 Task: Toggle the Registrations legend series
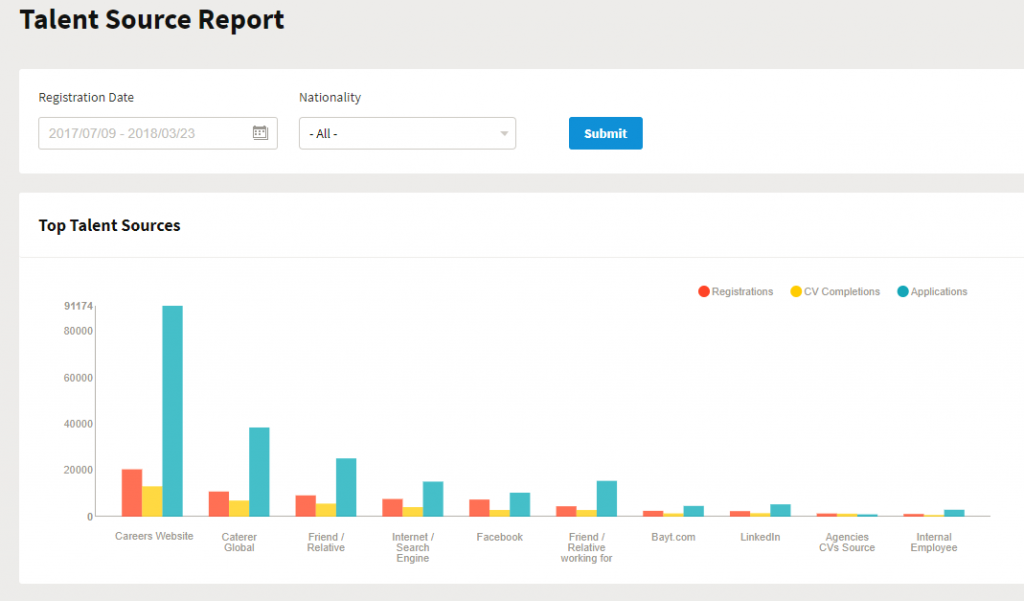(742, 292)
